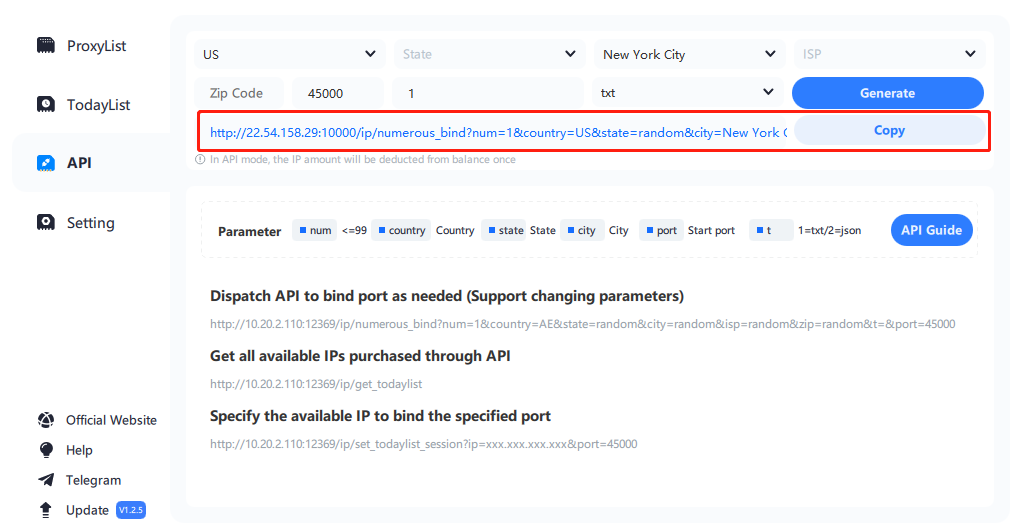The width and height of the screenshot is (1019, 531).
Task: Open the txt format dropdown
Action: pos(688,93)
